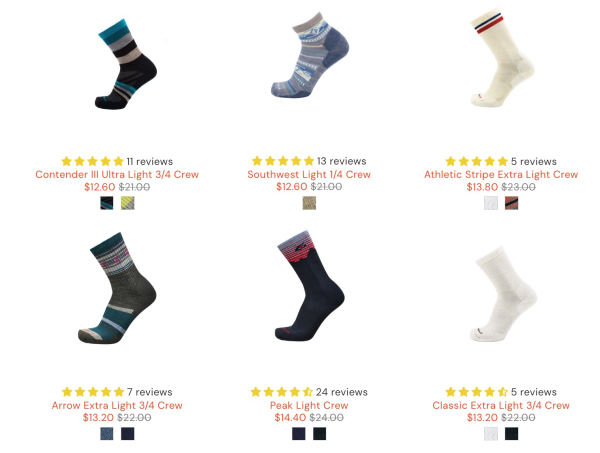Viewport: 600px width, 453px height.
Task: View the Classic Extra Light white sock image
Action: click(503, 294)
